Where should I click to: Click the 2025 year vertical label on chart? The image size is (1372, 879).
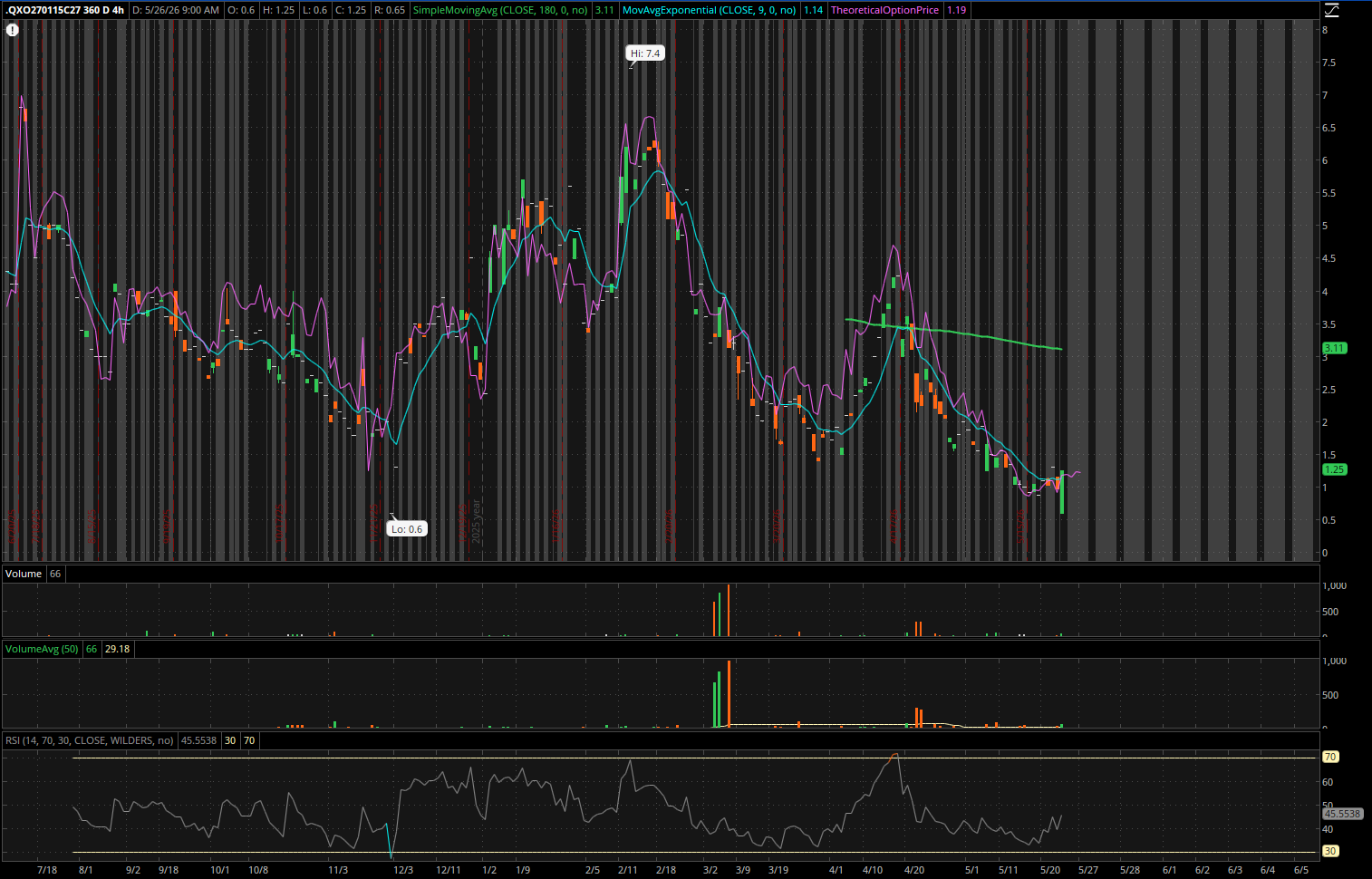(x=477, y=522)
